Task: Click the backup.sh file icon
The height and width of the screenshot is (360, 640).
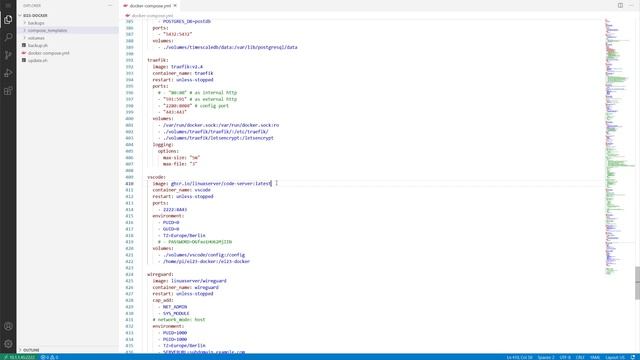Action: click(24, 45)
